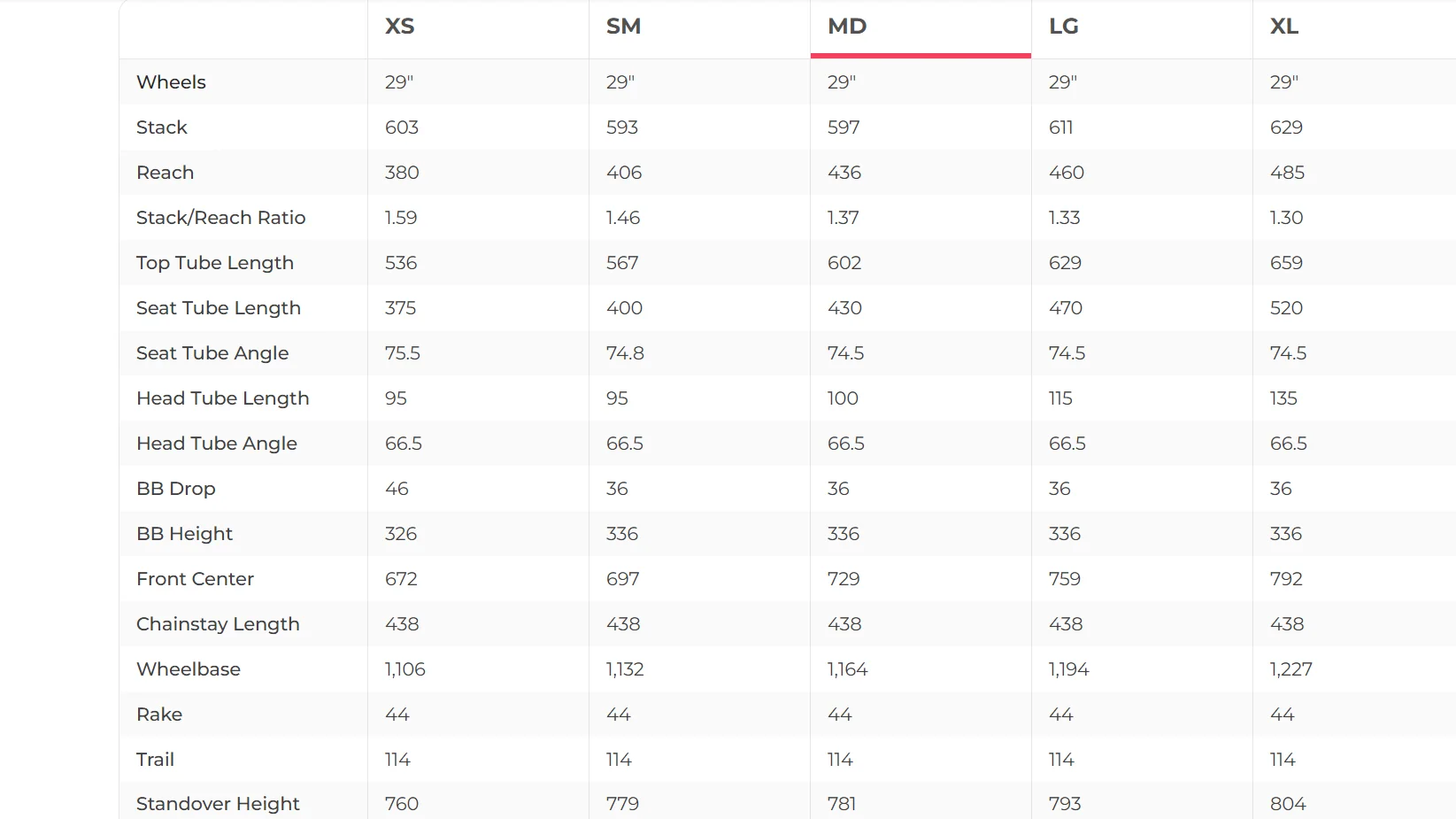Viewport: 1456px width, 819px height.
Task: Click the Reach row label
Action: tap(165, 173)
